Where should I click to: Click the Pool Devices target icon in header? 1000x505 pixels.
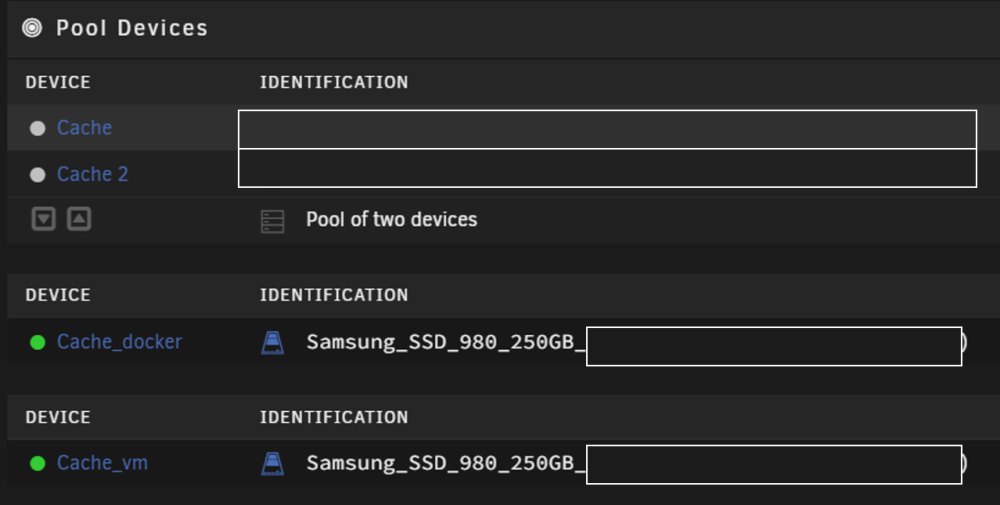click(32, 27)
